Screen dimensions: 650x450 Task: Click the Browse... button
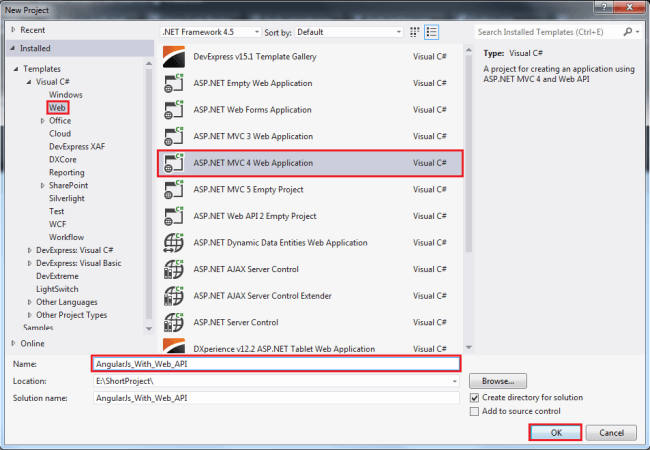[498, 381]
